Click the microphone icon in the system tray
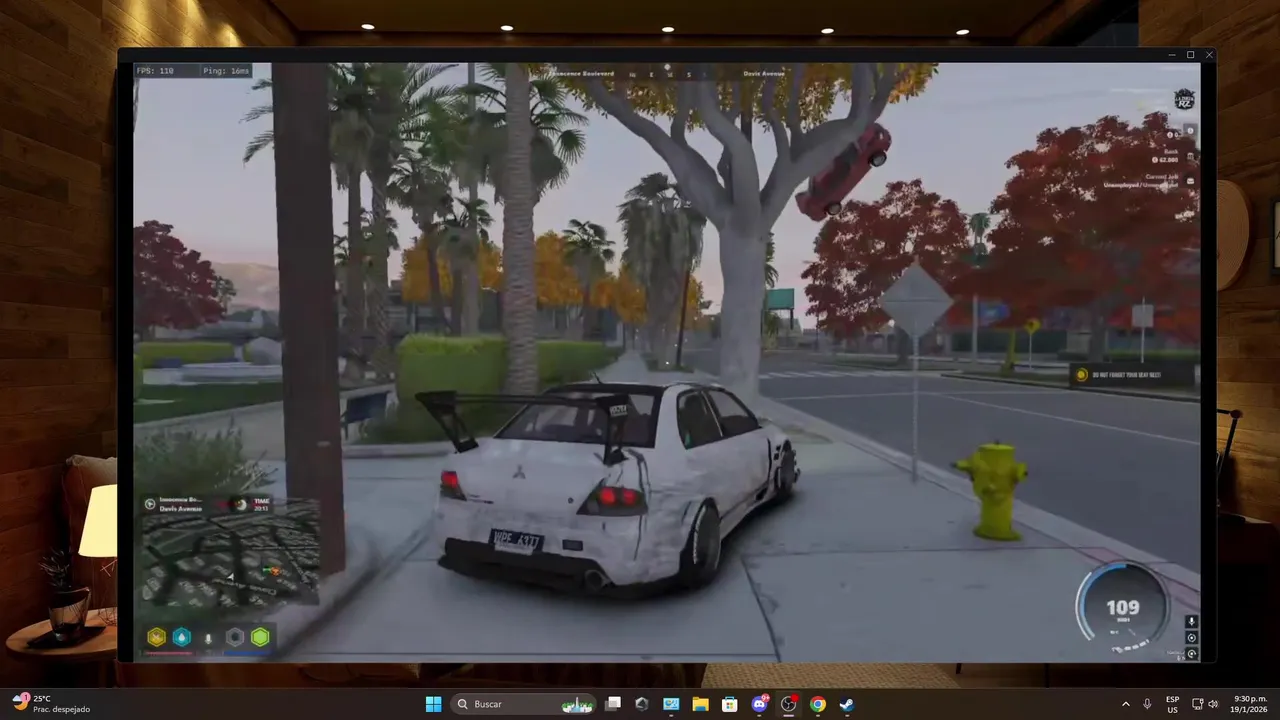This screenshot has height=720, width=1280. [x=1147, y=704]
